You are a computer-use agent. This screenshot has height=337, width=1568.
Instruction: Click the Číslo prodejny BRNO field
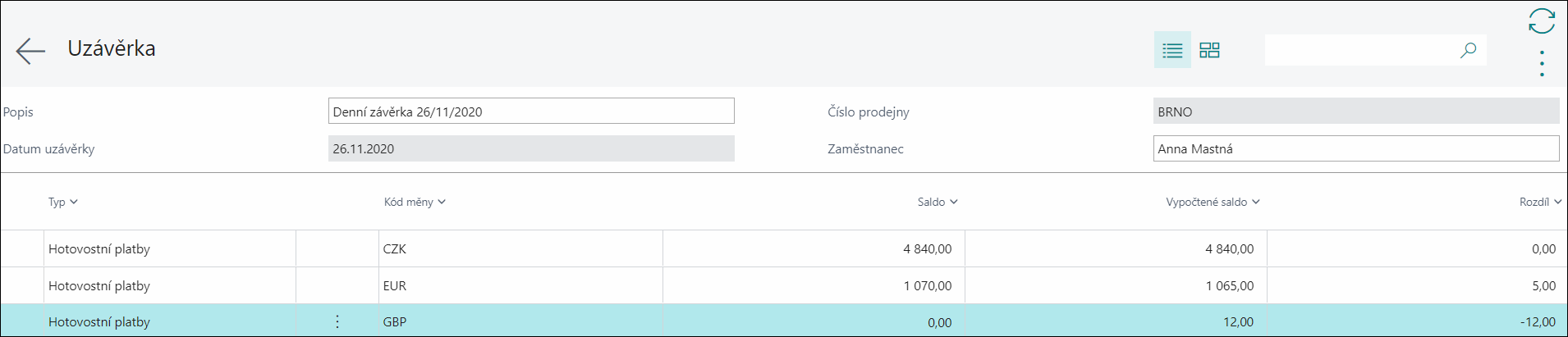(x=1355, y=112)
